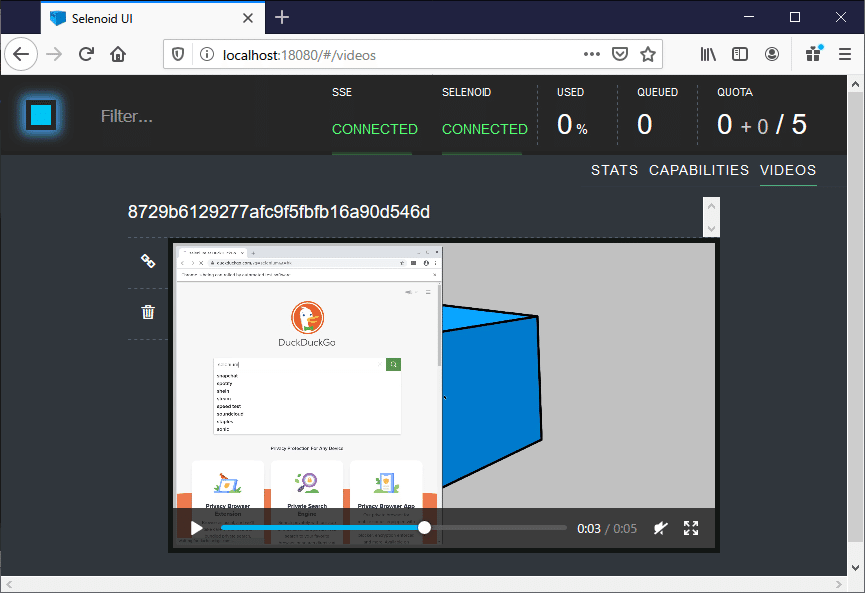Click the video list down arrow
Screen dimensions: 865x593
click(711, 228)
